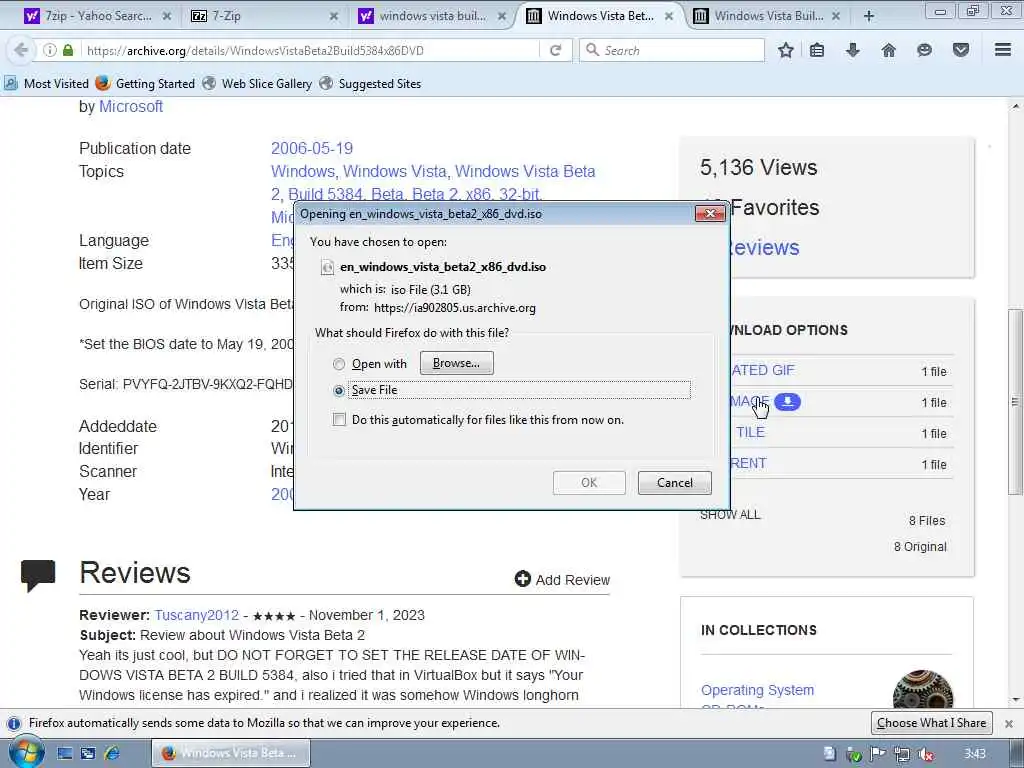Click the Reviews speech bubble icon
The height and width of the screenshot is (768, 1024).
coord(38,575)
